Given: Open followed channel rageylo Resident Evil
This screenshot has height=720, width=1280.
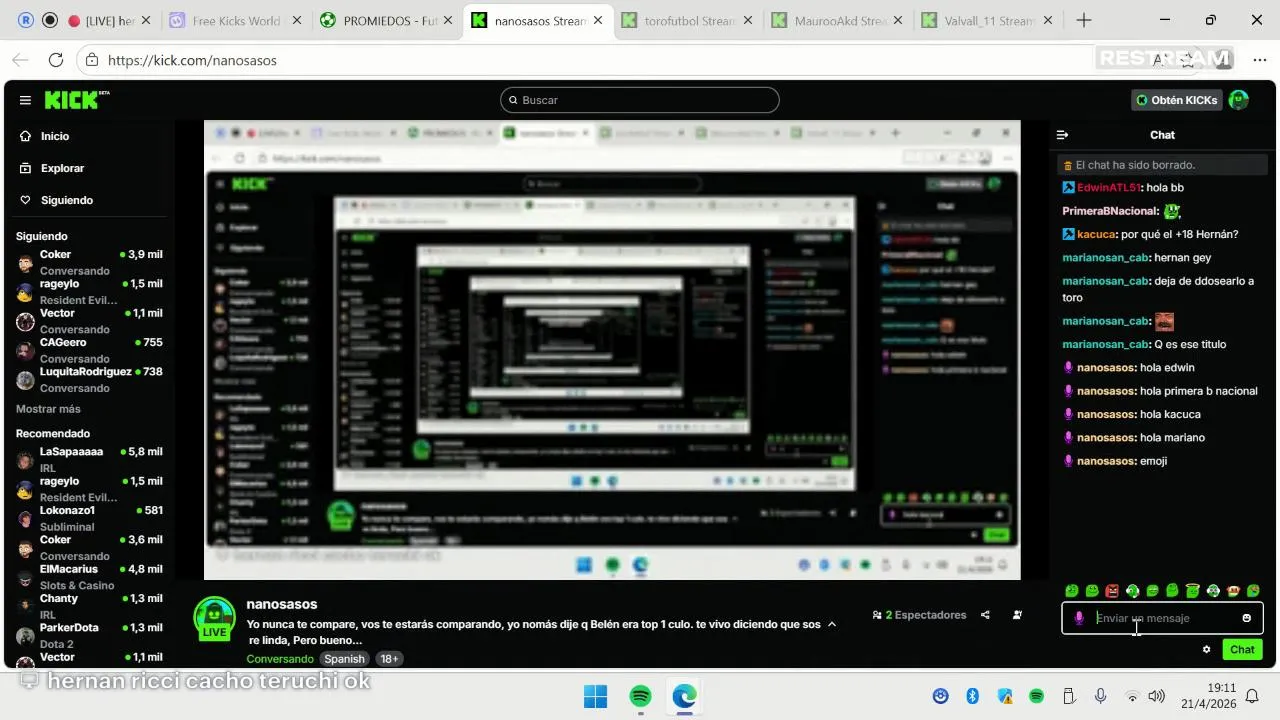Looking at the screenshot, I should point(90,291).
